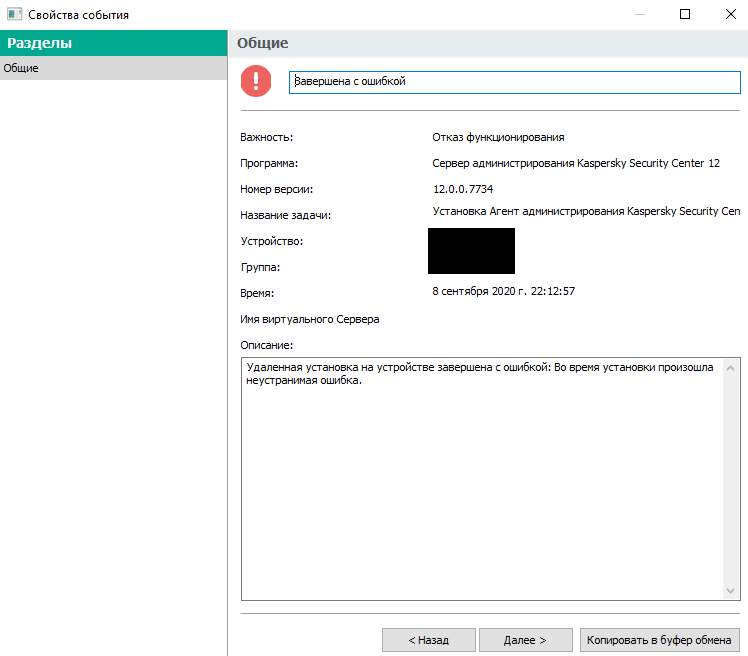Click the Далее button
Viewport: 748px width, 656px height.
pos(525,640)
